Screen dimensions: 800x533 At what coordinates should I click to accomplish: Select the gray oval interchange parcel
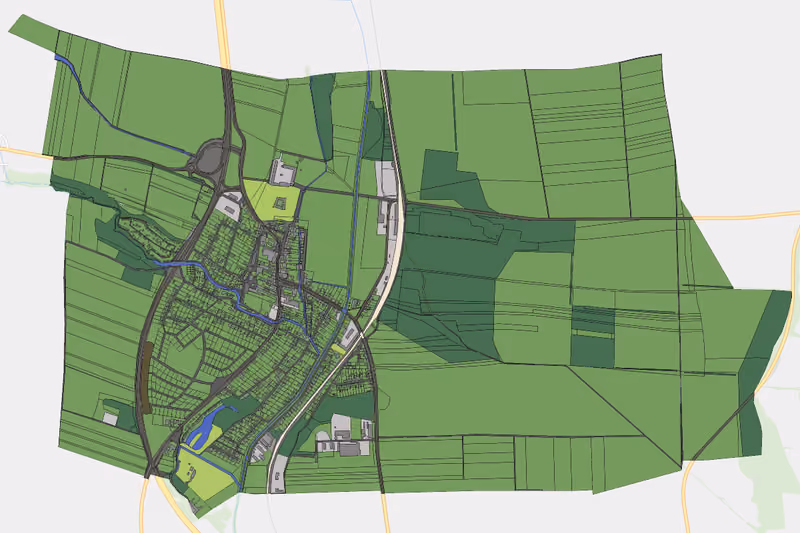pos(209,160)
